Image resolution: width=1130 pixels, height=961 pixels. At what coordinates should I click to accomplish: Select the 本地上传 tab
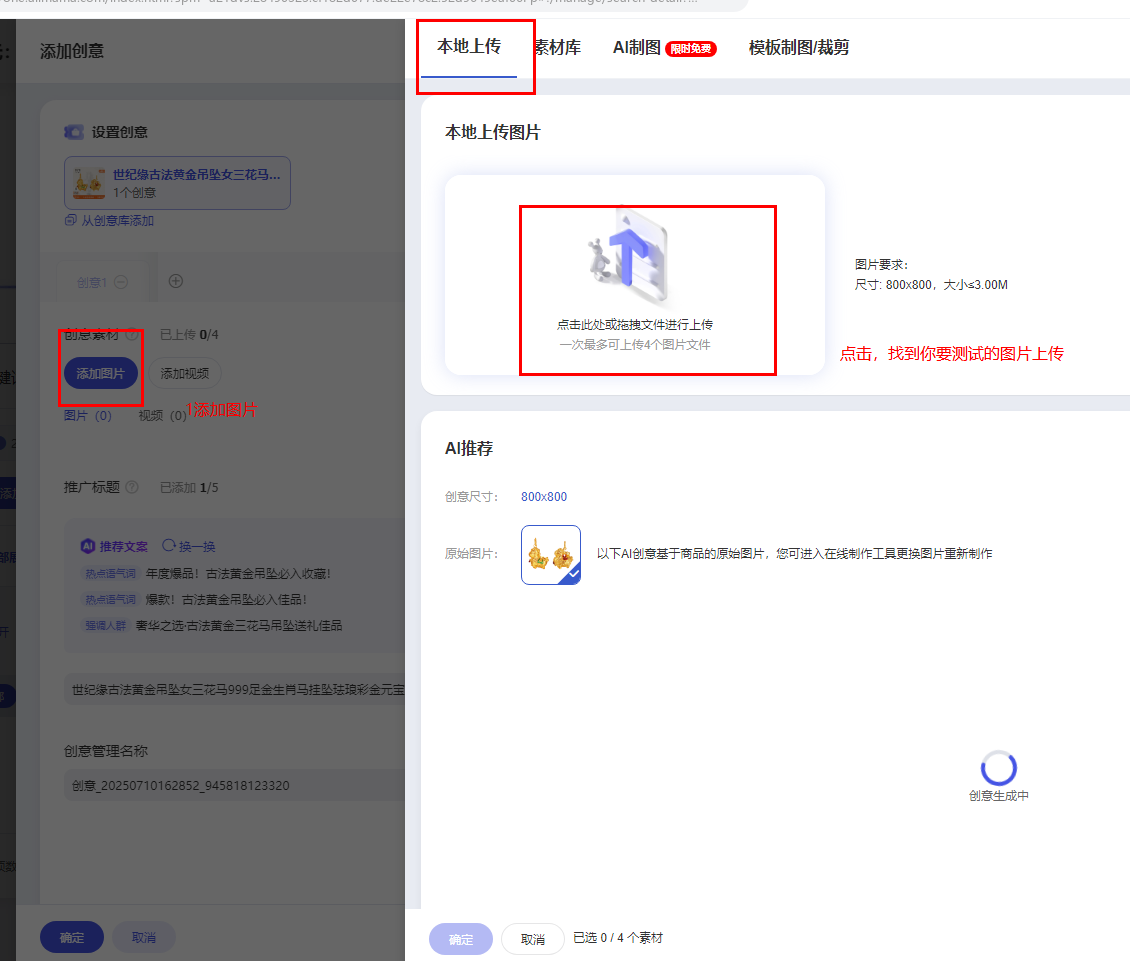point(468,46)
